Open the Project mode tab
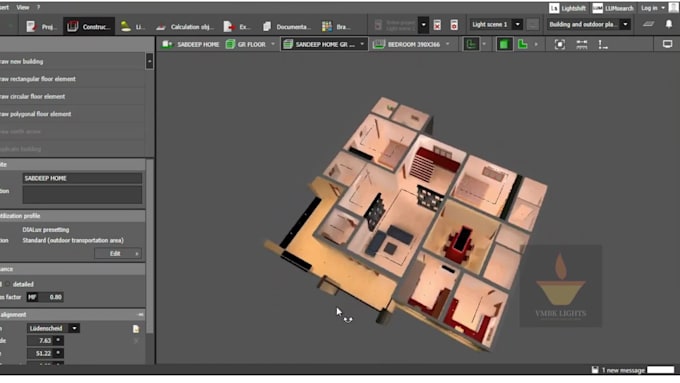Viewport: 680px width, 383px height. click(x=41, y=26)
